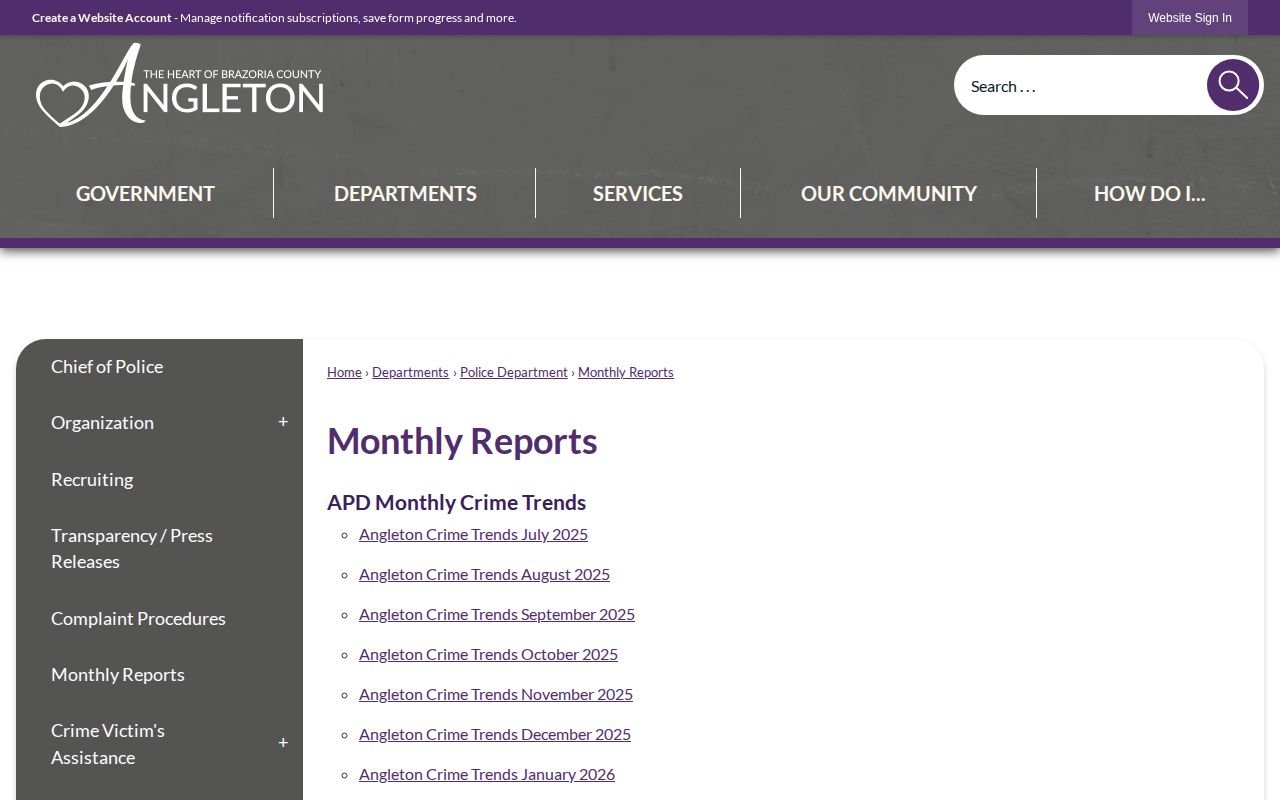The width and height of the screenshot is (1280, 800).
Task: Open Angleton Crime Trends August 2025
Action: 484,574
